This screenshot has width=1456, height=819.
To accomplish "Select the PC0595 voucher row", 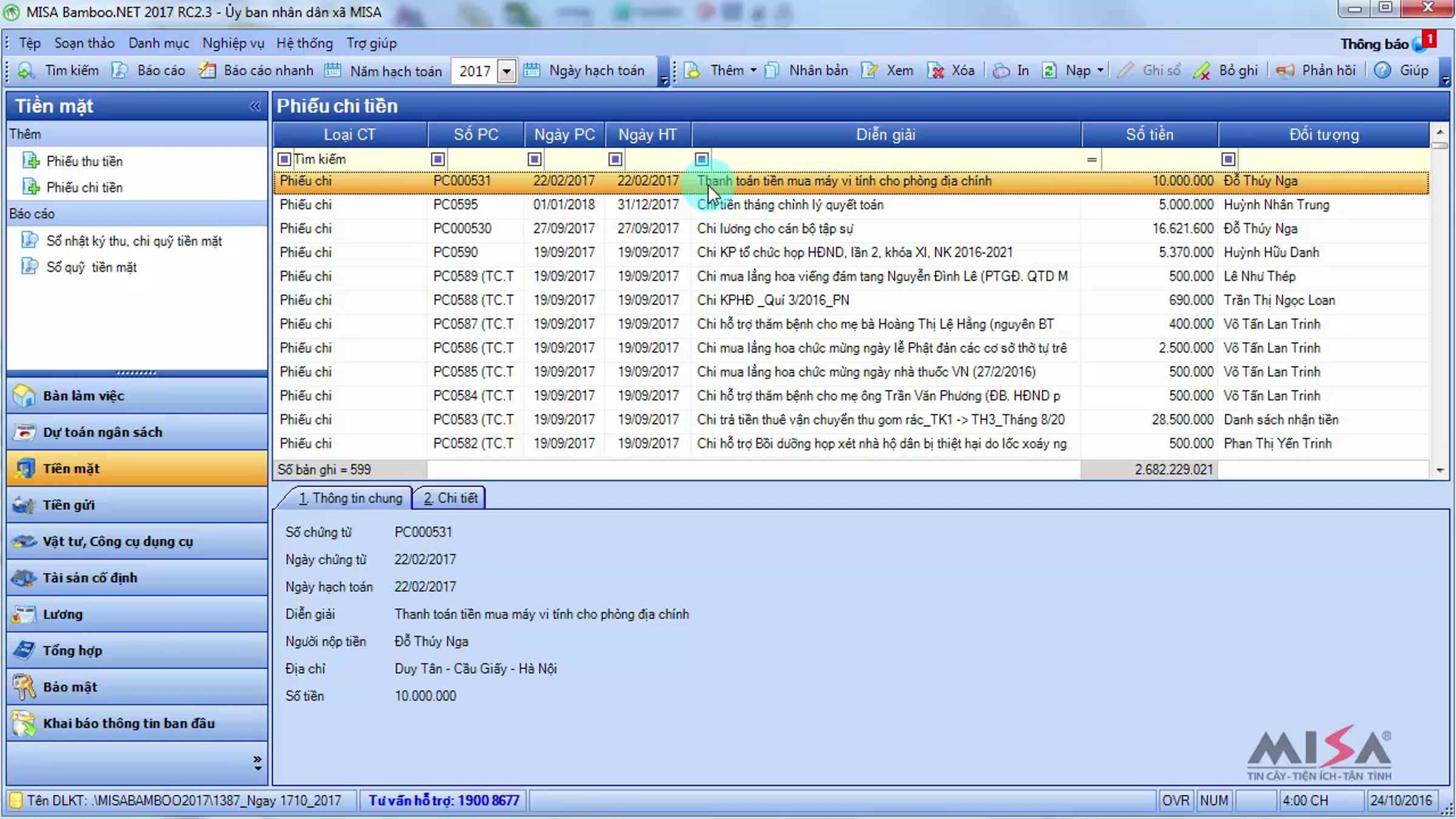I will pos(851,204).
